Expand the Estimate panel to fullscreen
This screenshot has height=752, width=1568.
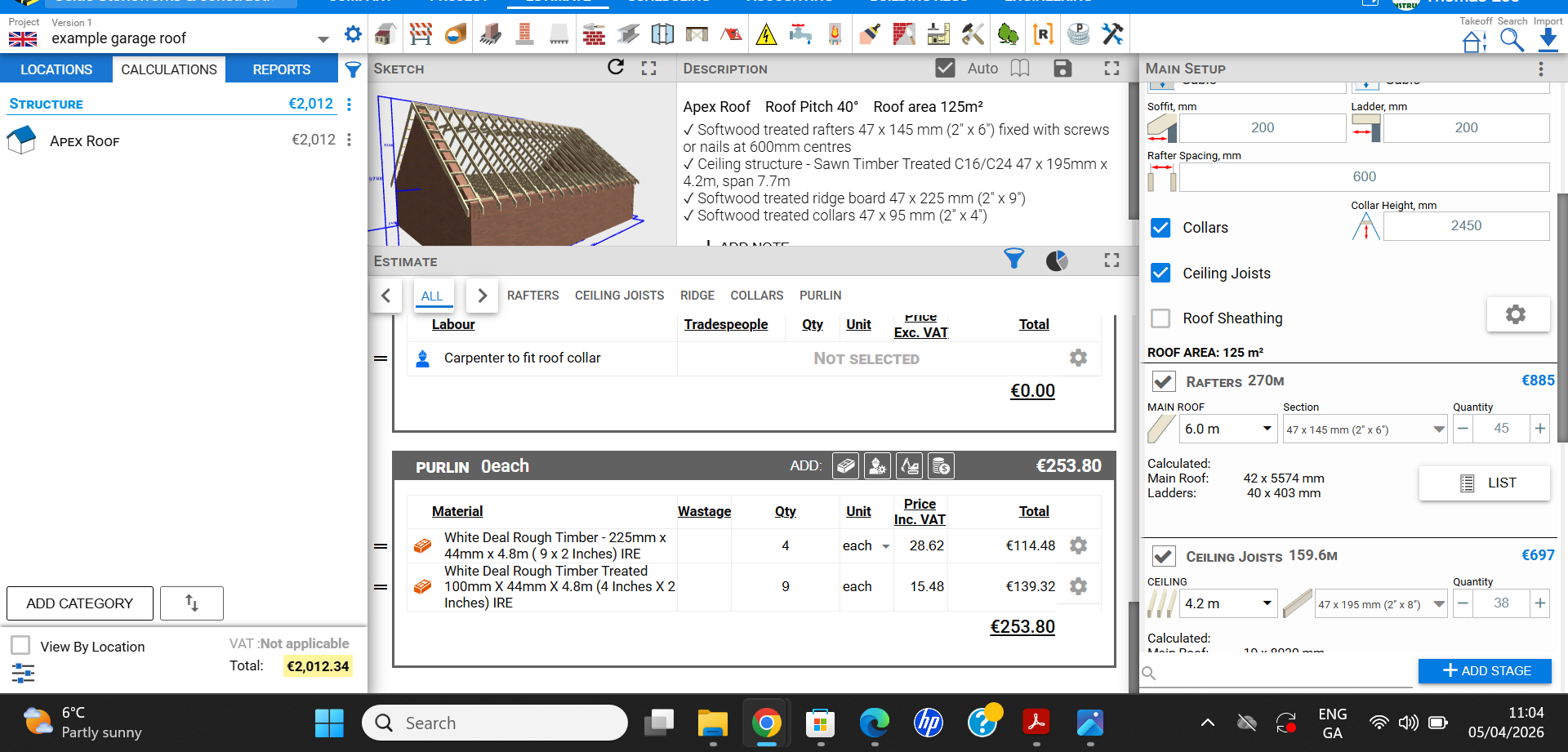pyautogui.click(x=1111, y=260)
